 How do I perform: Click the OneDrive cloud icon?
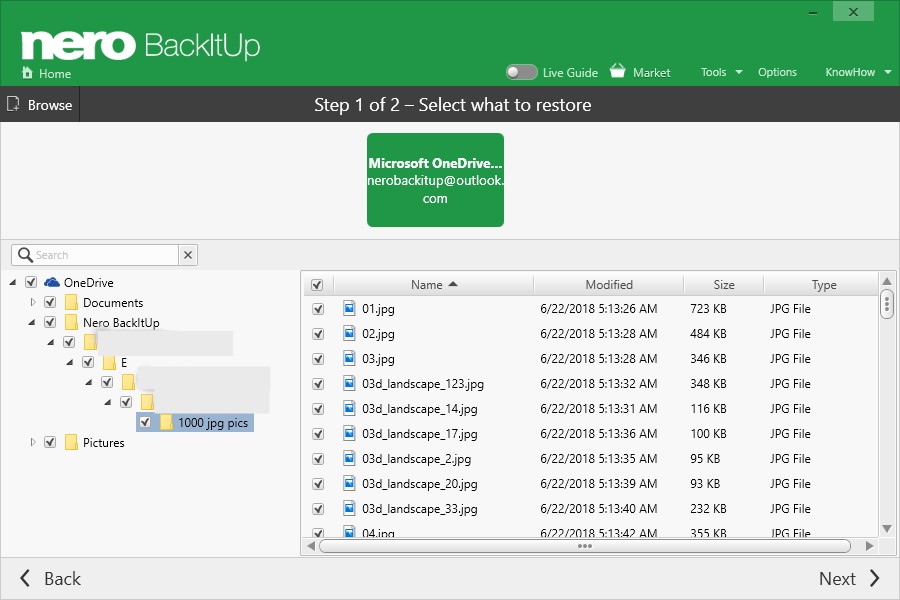(x=52, y=282)
